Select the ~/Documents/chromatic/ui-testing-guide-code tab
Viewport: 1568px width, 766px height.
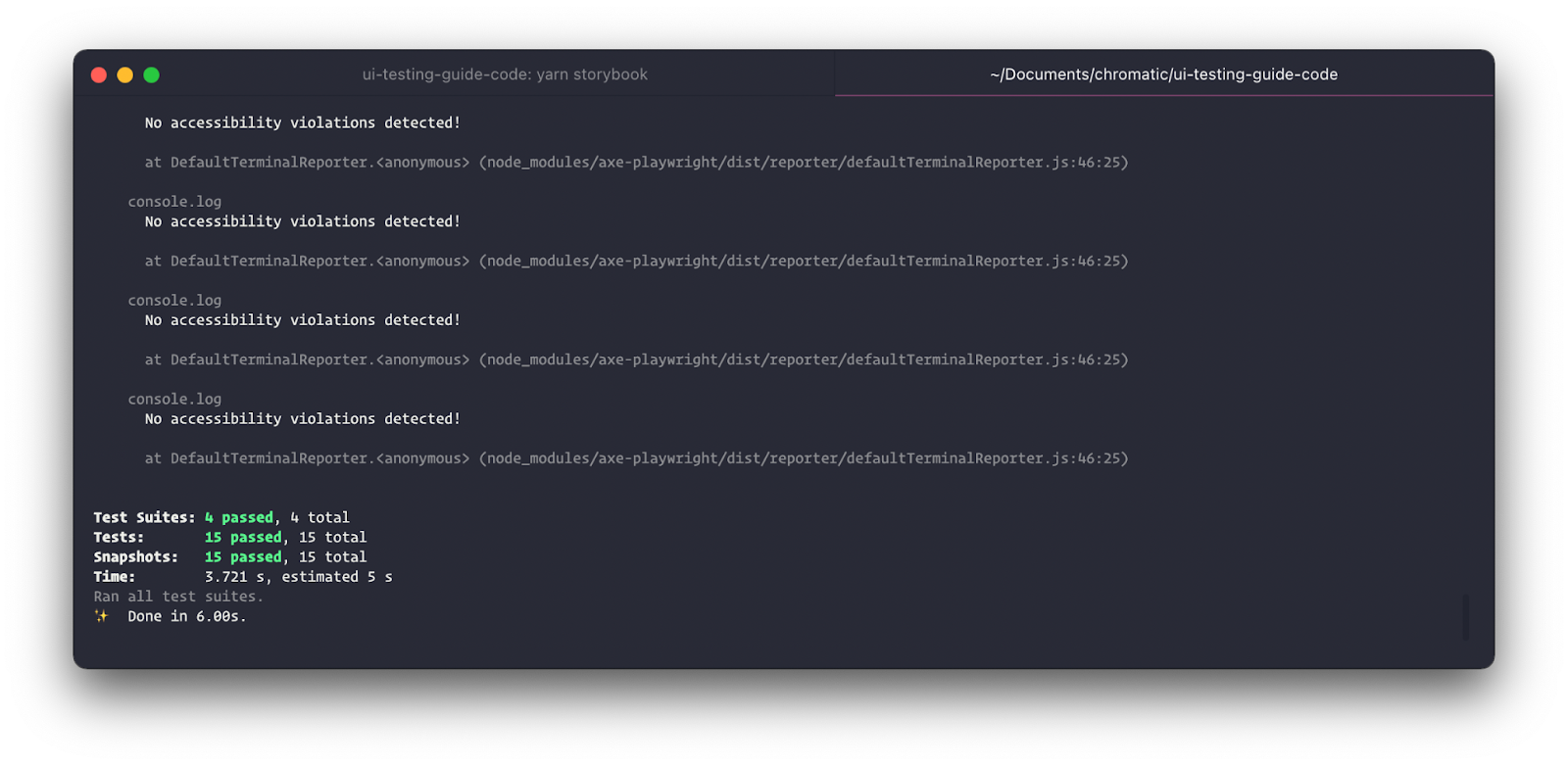point(1162,73)
